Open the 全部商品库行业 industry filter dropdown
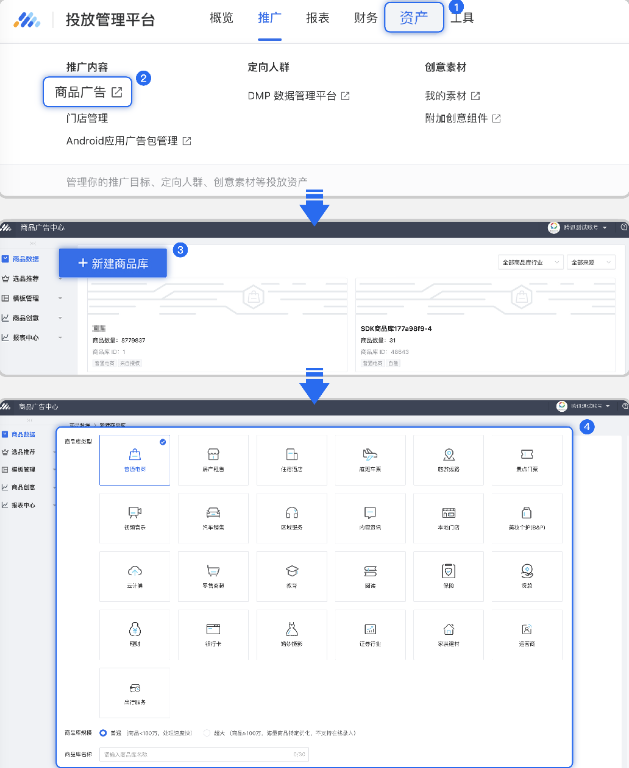The height and width of the screenshot is (768, 629). tap(531, 262)
